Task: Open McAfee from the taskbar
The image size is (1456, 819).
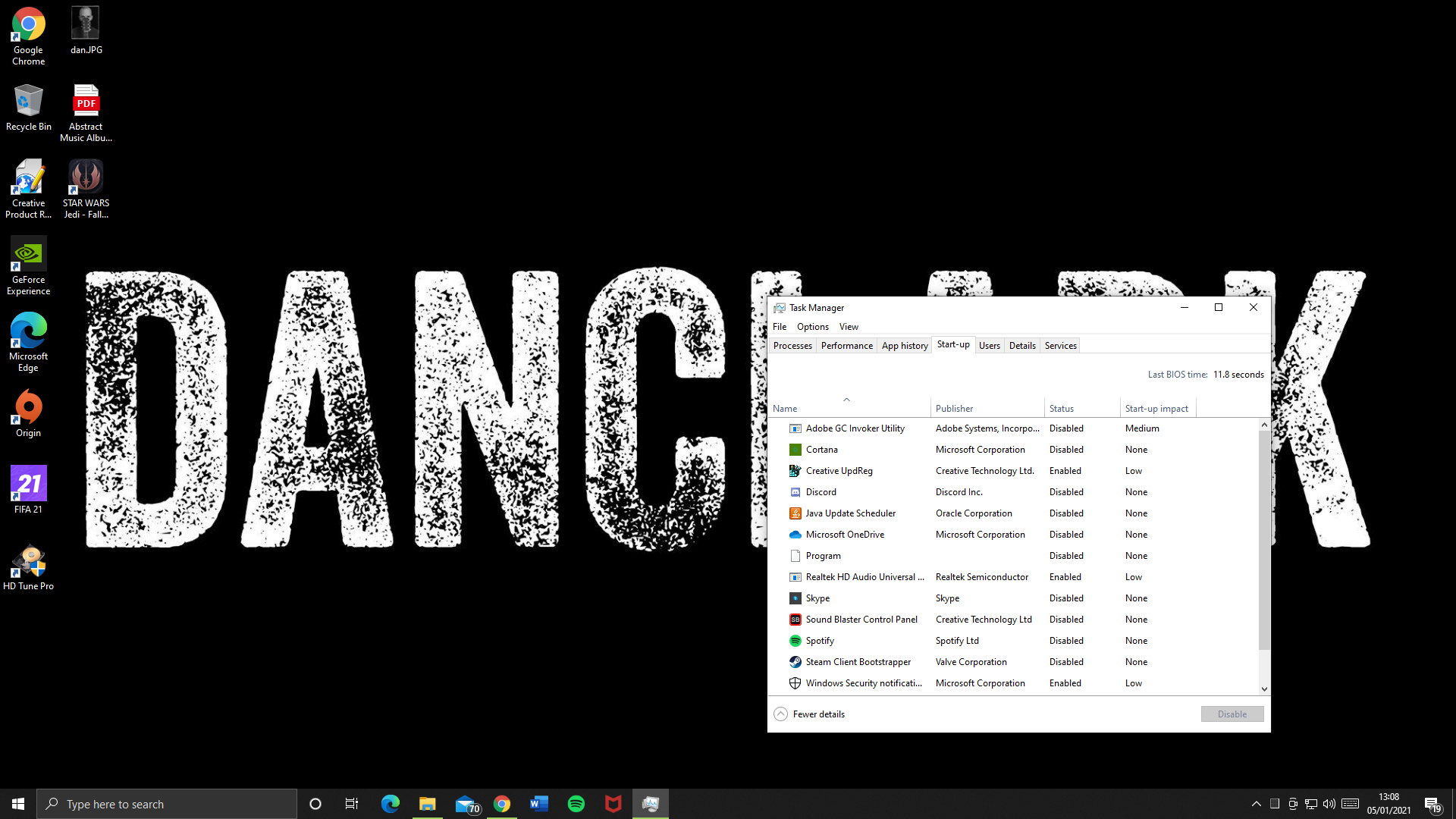Action: click(x=613, y=804)
